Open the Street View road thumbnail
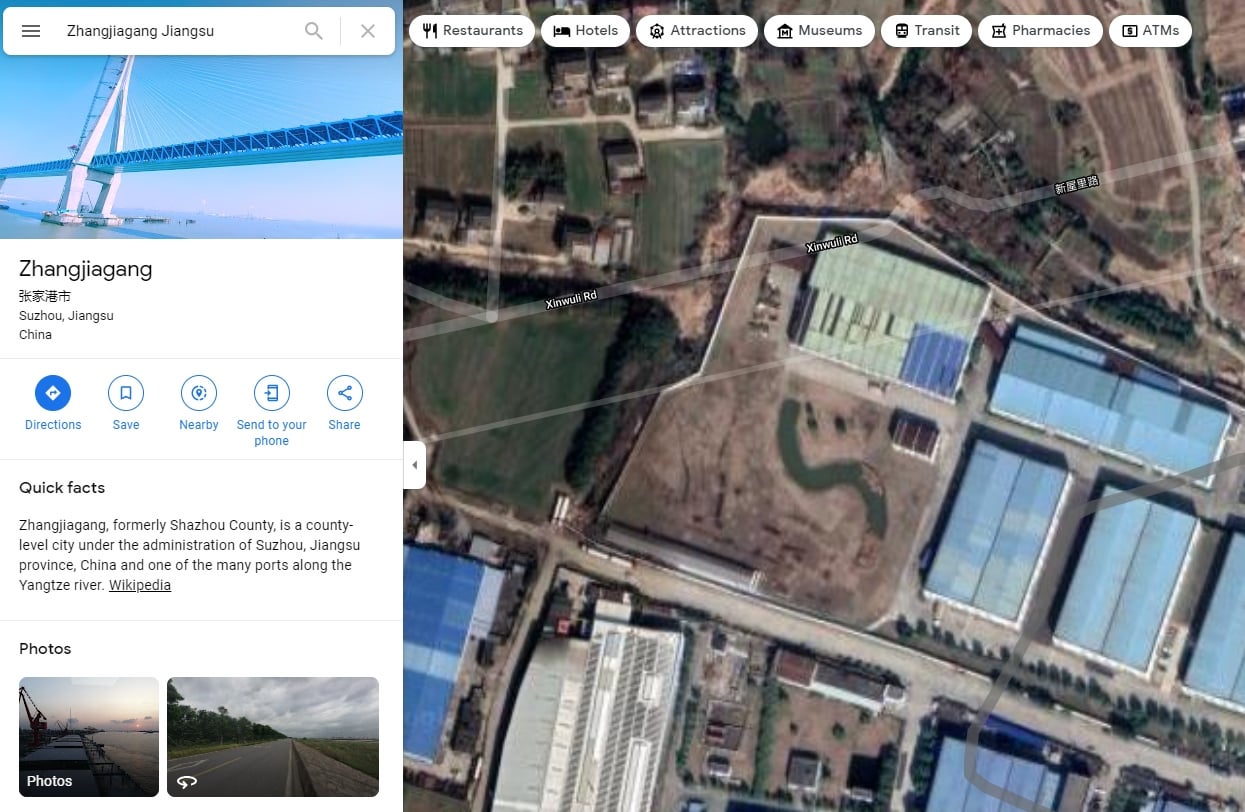Viewport: 1245px width, 812px height. (x=273, y=737)
